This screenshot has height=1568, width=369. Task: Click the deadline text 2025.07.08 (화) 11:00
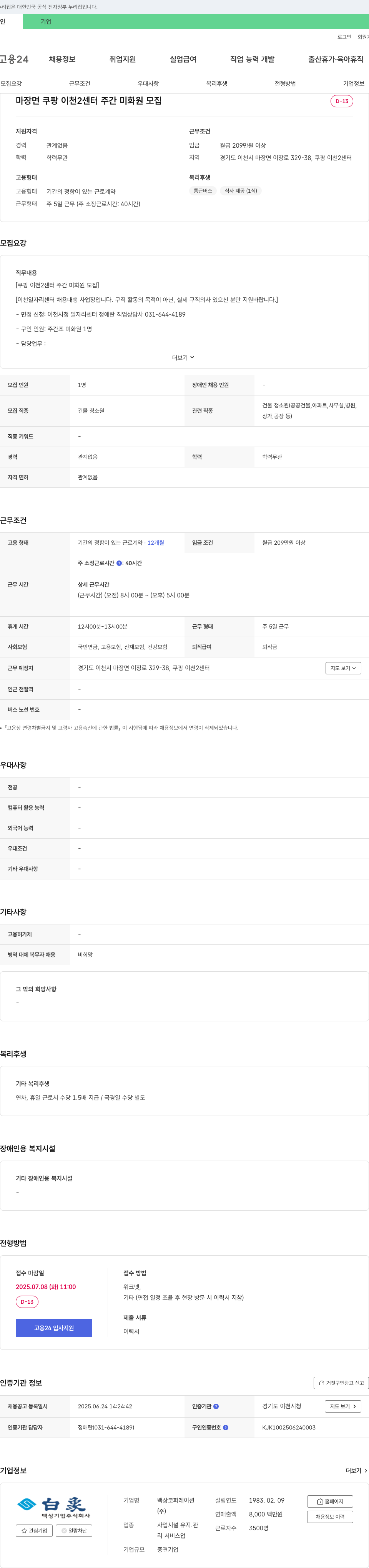pyautogui.click(x=46, y=1287)
